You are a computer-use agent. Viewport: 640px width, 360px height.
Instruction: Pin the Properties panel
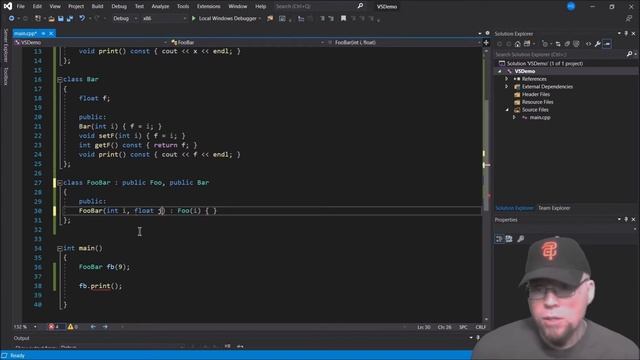626,220
